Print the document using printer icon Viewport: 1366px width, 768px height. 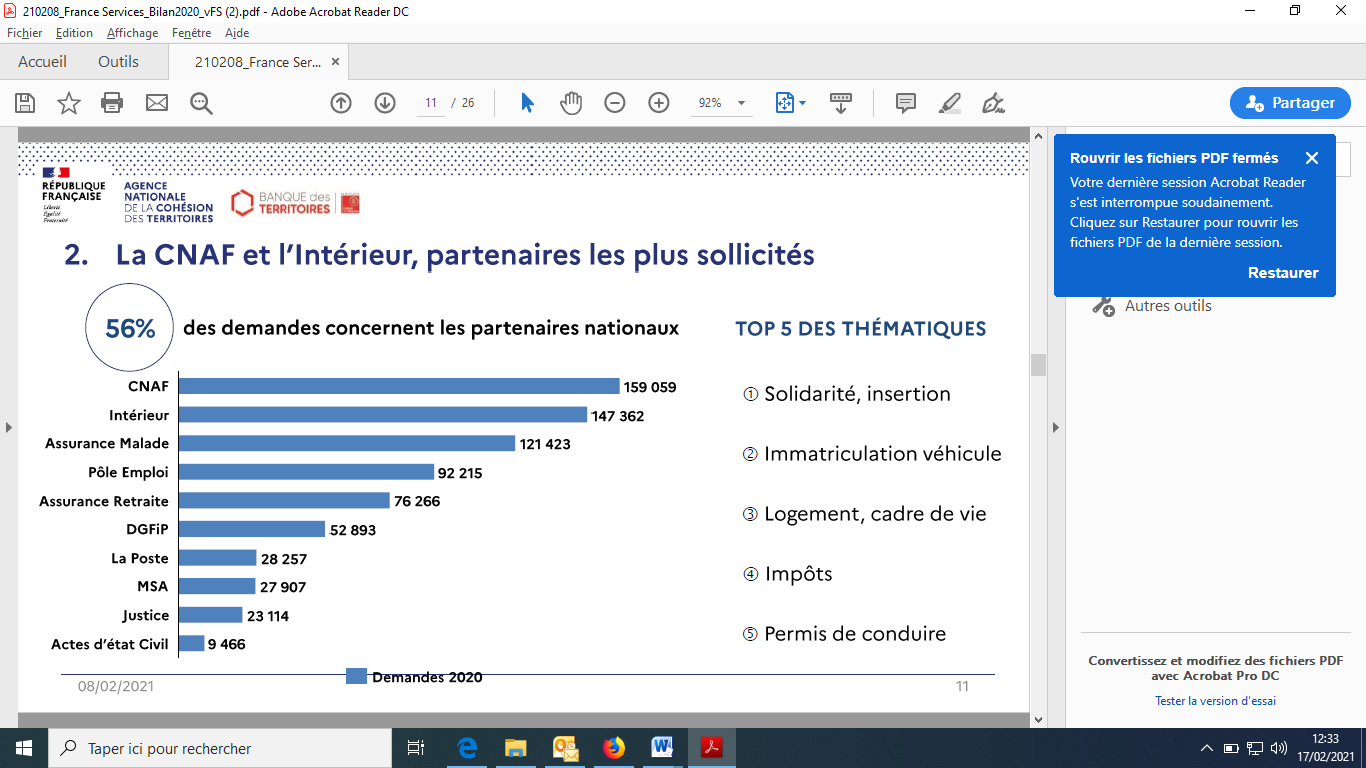pos(112,103)
